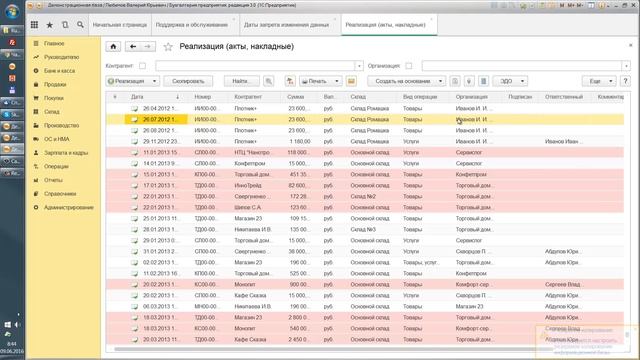Click Windows Start orb
This screenshot has width=640, height=360.
pos(12,11)
